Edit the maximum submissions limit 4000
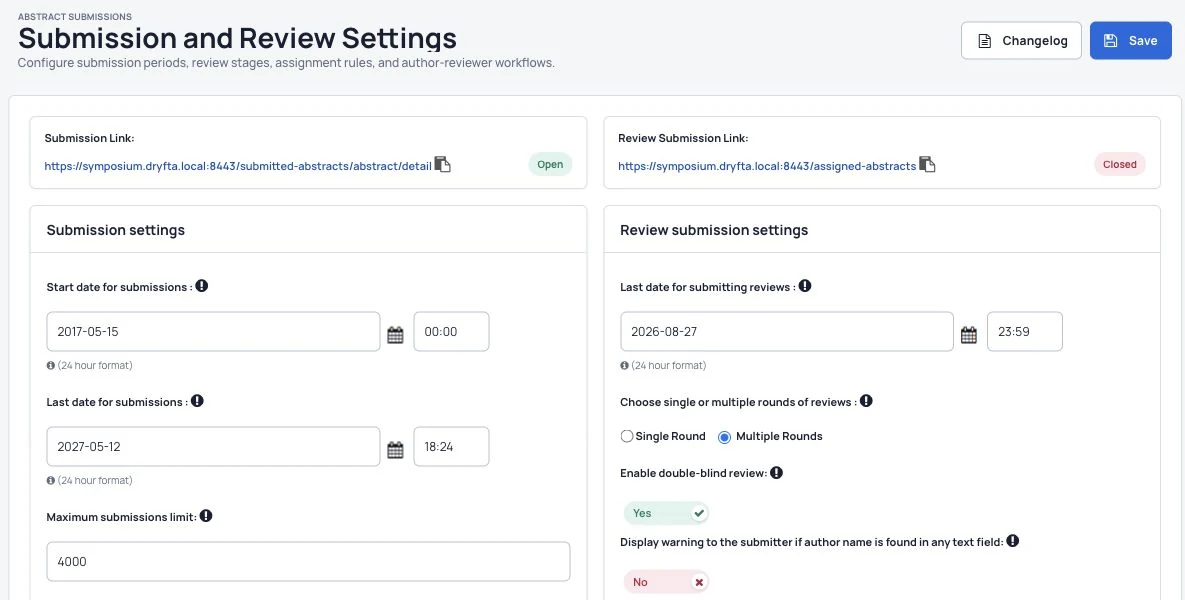Screen dimensions: 1185x600 click(308, 561)
